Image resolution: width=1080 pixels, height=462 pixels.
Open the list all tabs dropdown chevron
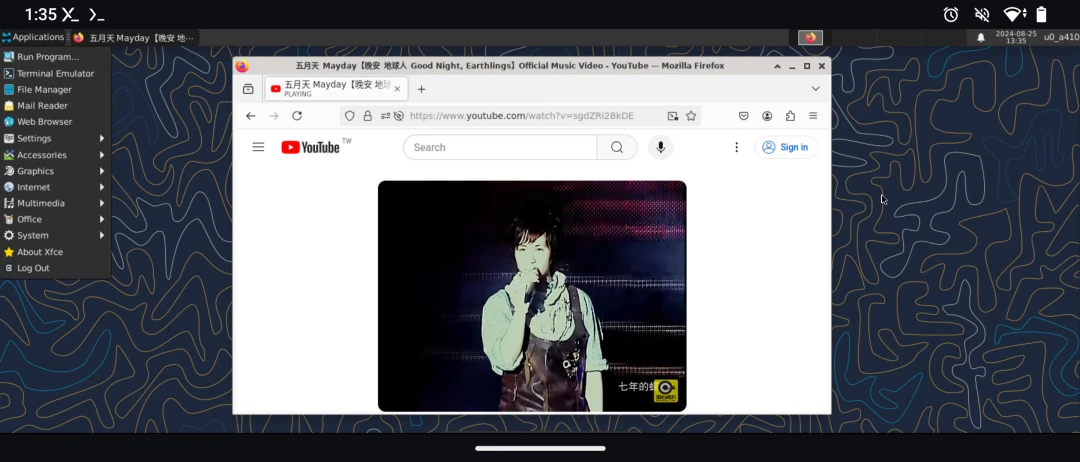click(x=815, y=89)
